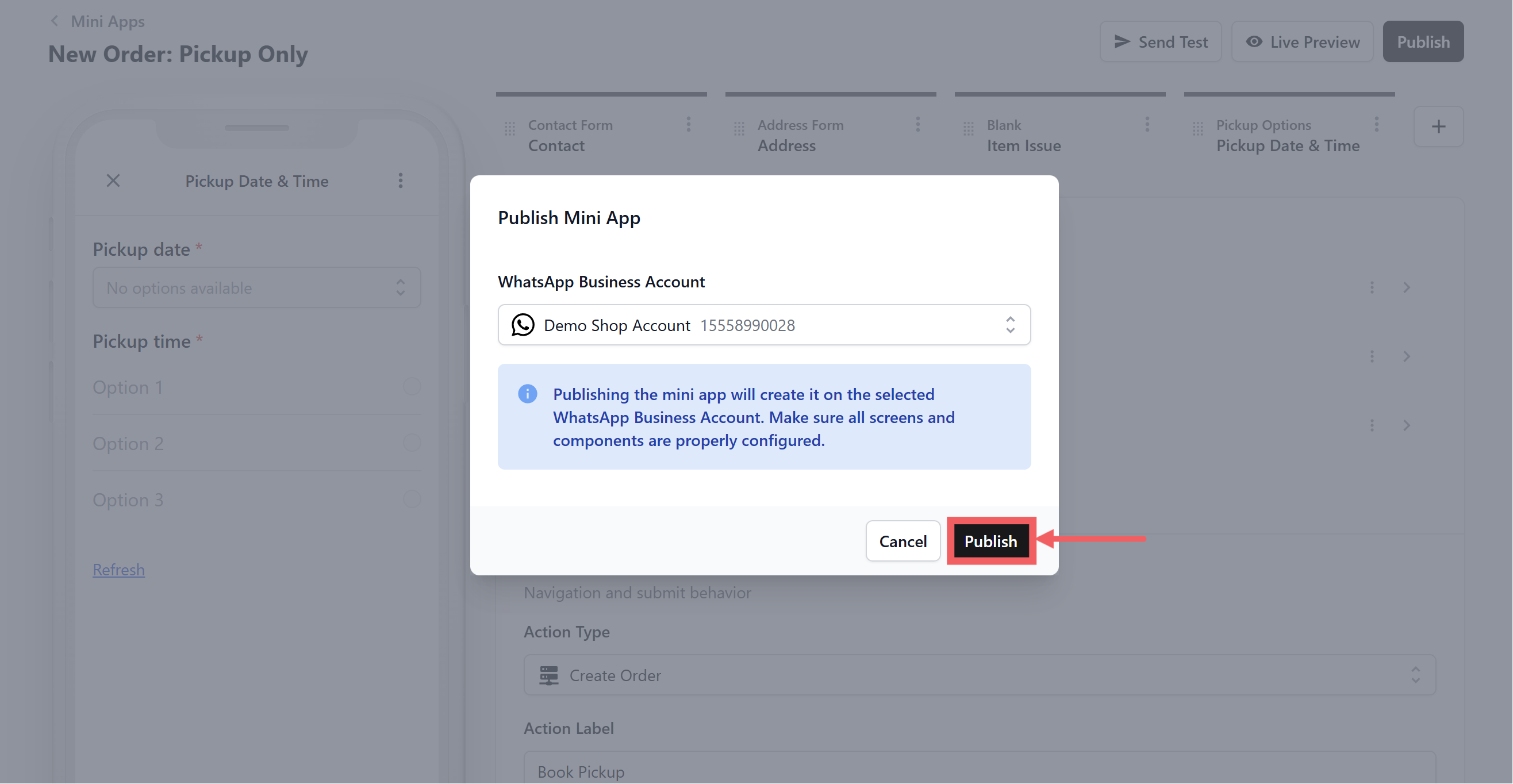Screen dimensions: 1513x784
Task: Click the Action Label Book Pickup field
Action: tap(979, 771)
